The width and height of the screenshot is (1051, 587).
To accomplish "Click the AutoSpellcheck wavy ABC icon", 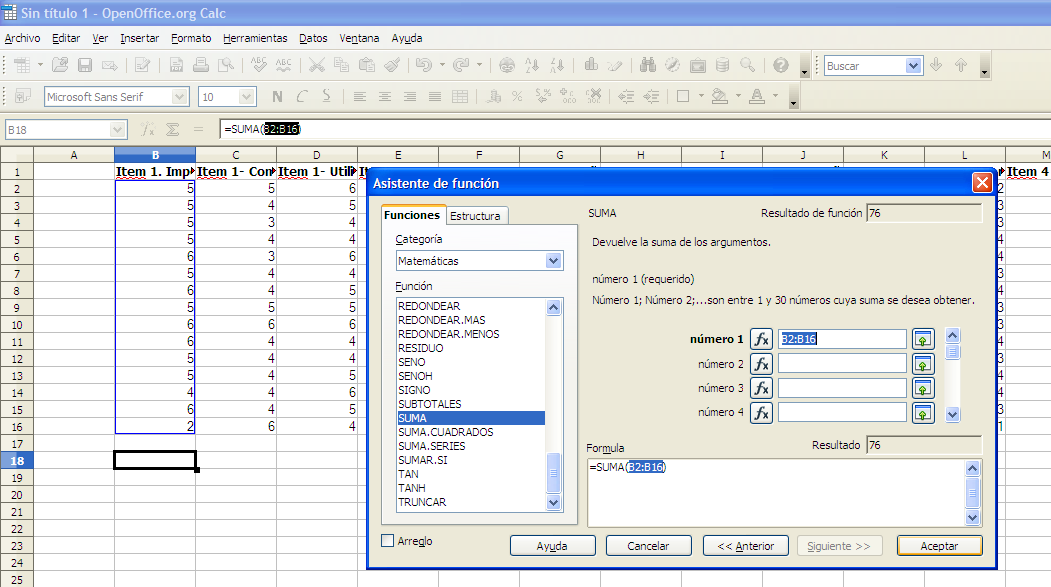I will tap(284, 65).
